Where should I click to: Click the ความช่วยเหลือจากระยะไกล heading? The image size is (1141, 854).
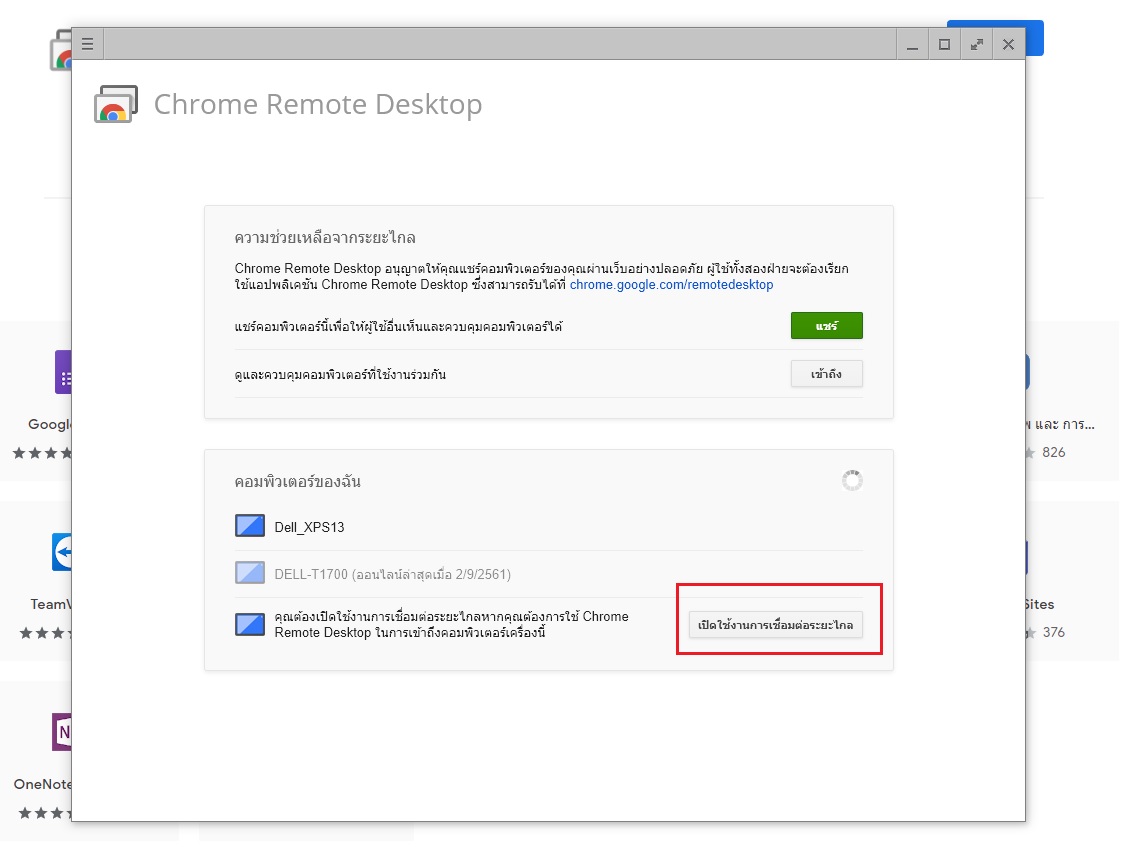[325, 238]
